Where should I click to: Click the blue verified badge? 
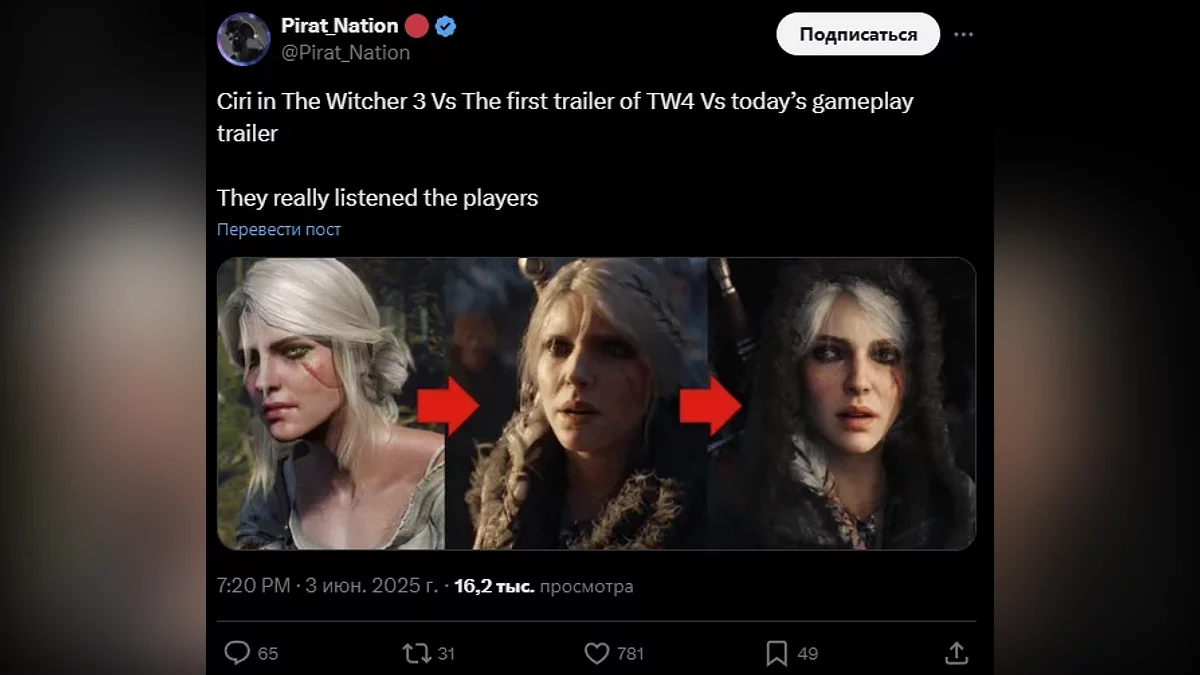(x=446, y=26)
